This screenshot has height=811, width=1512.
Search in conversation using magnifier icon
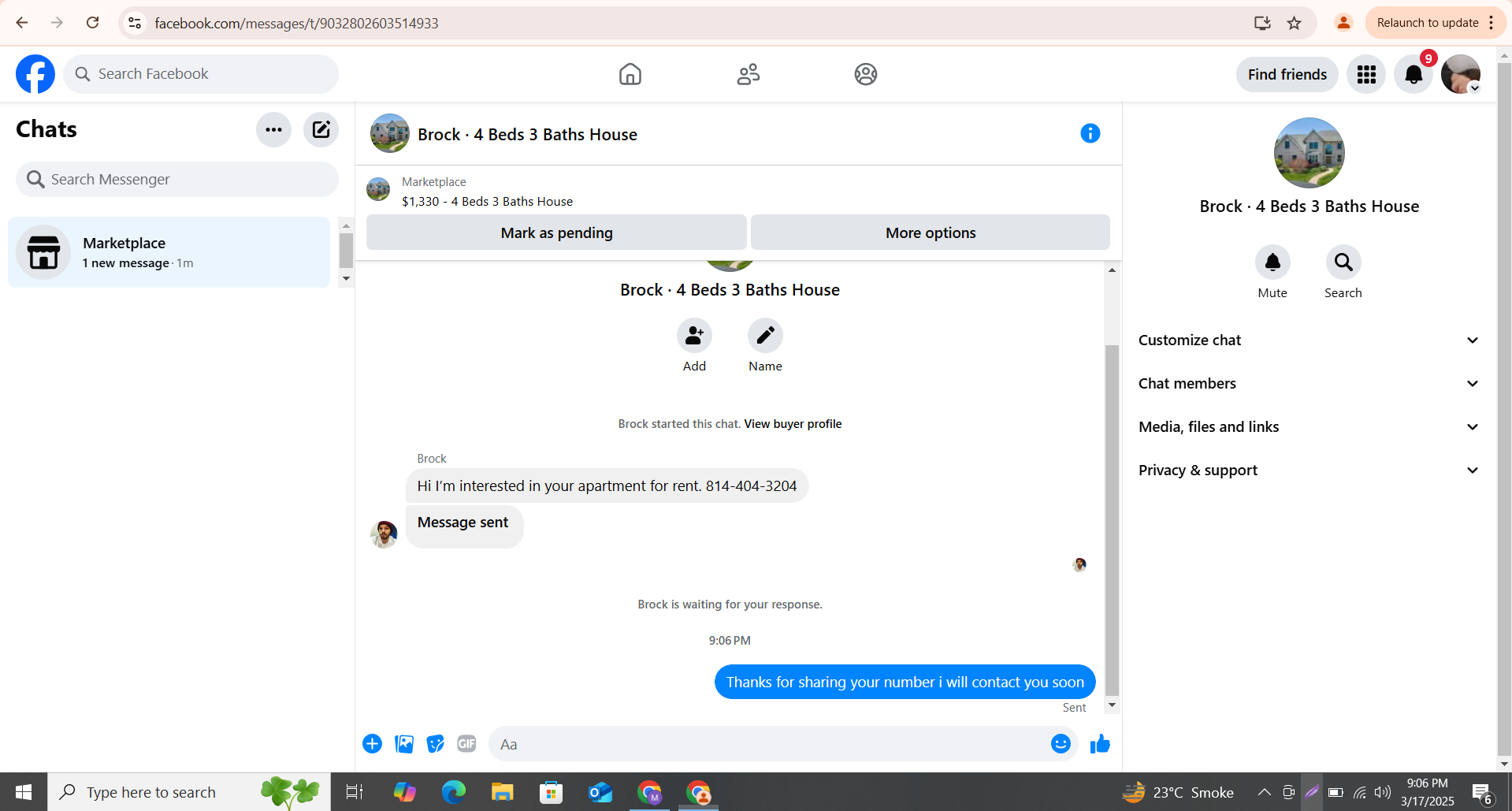(x=1343, y=262)
